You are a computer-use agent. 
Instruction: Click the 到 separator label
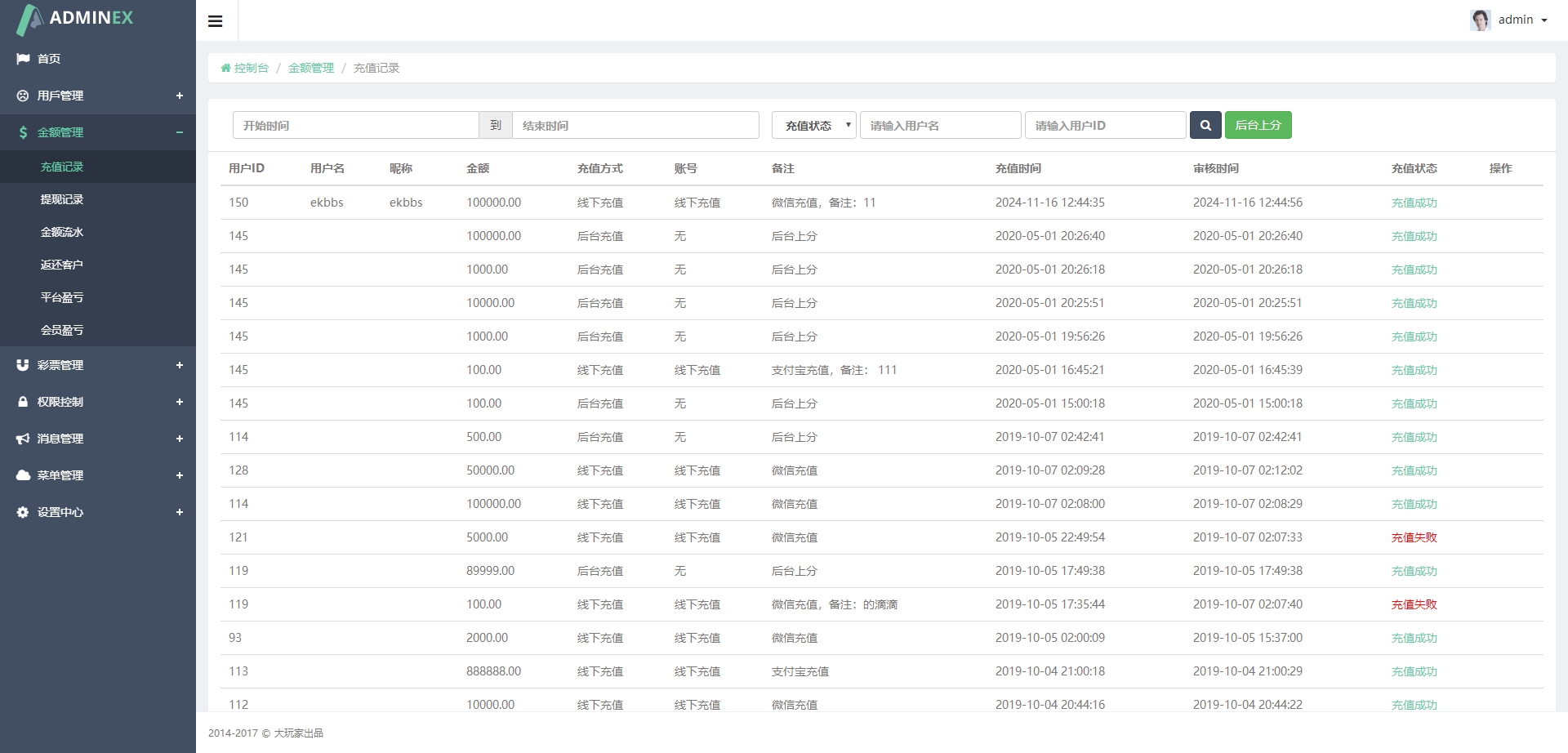[x=496, y=125]
